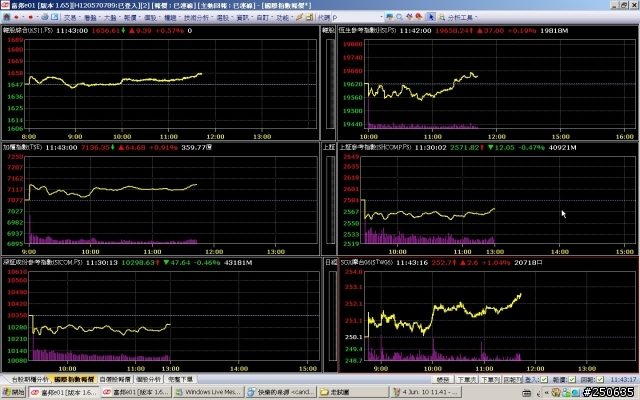Open the 權證 menu
This screenshot has width=640, height=400.
pos(171,18)
